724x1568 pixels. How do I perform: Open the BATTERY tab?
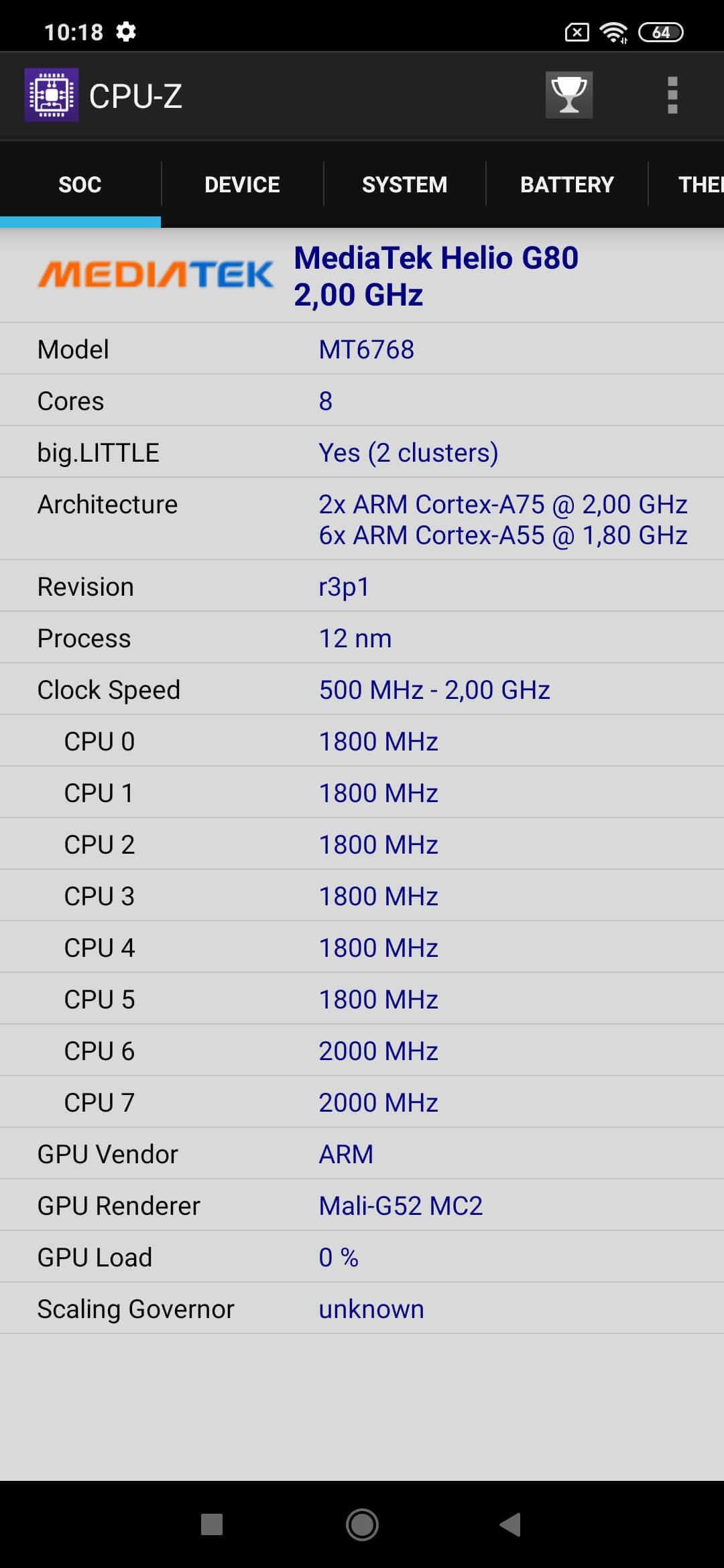click(567, 184)
